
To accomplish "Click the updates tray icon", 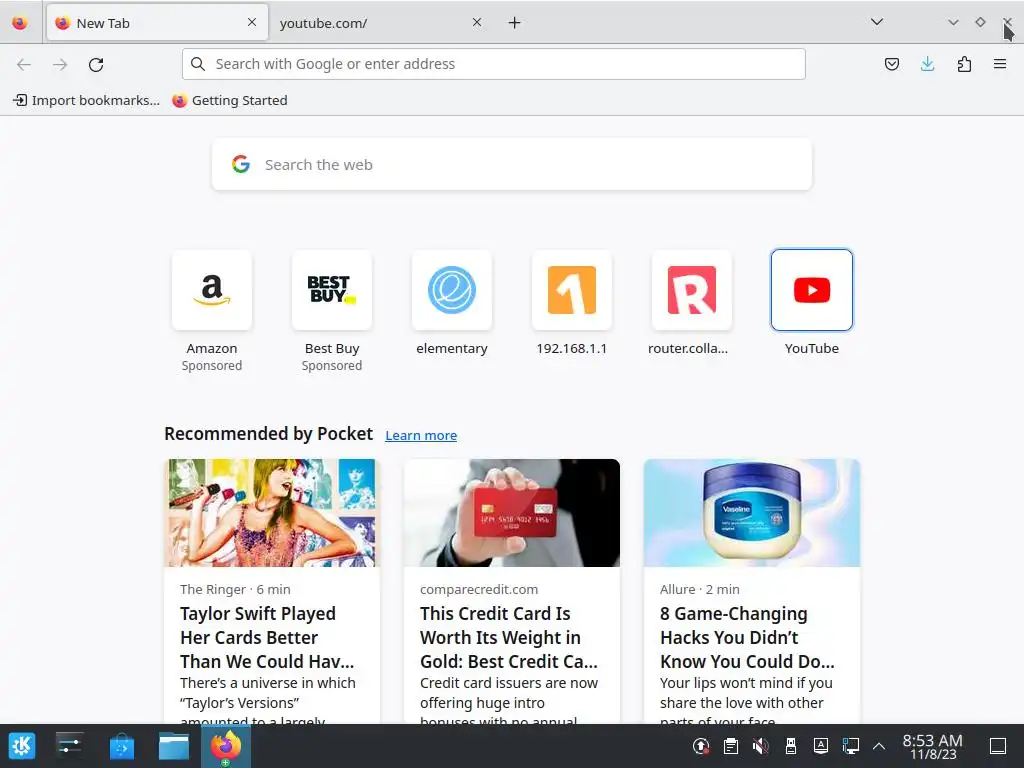I will click(701, 746).
